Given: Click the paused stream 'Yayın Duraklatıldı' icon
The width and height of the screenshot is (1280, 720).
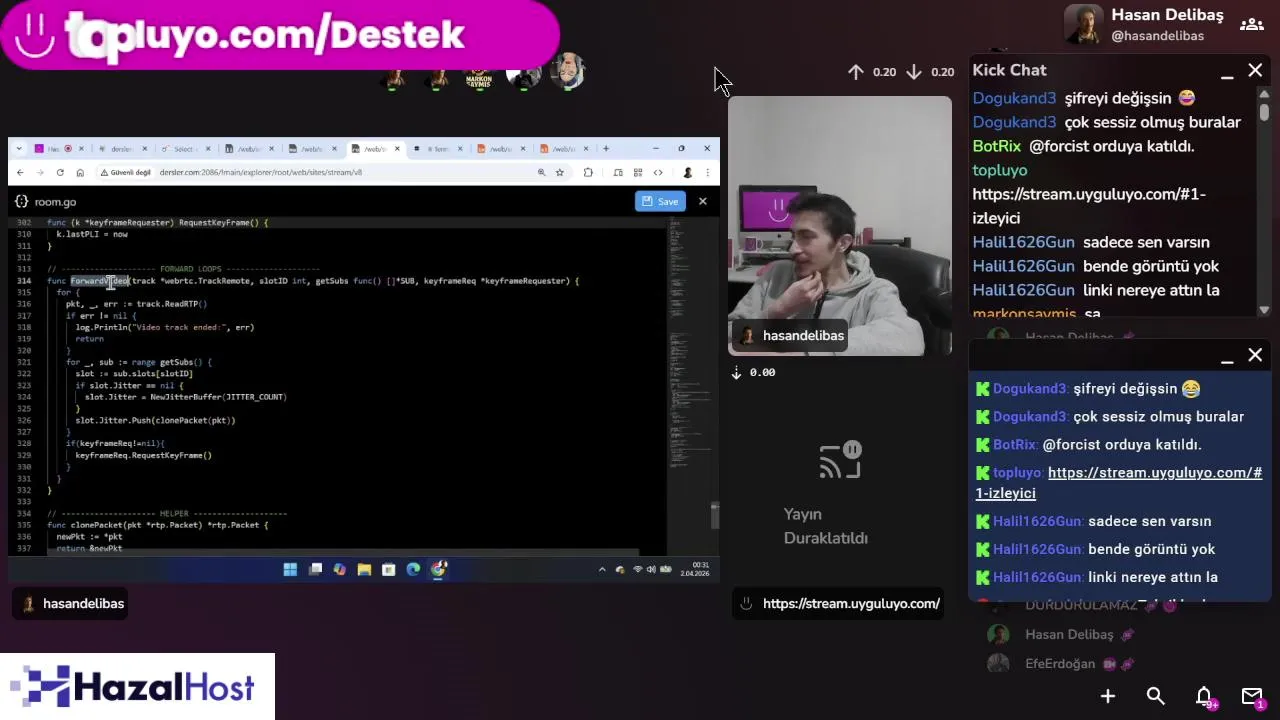Looking at the screenshot, I should click(840, 460).
